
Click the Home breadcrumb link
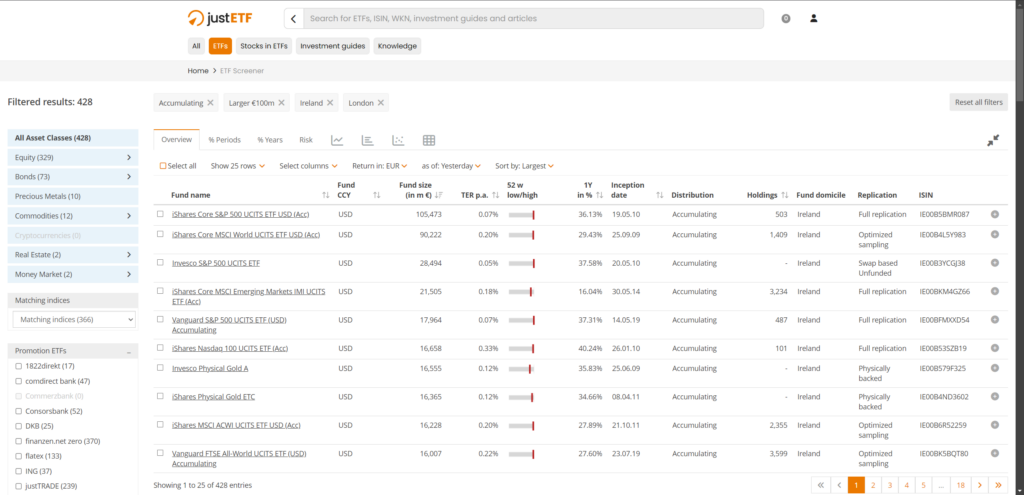[198, 71]
